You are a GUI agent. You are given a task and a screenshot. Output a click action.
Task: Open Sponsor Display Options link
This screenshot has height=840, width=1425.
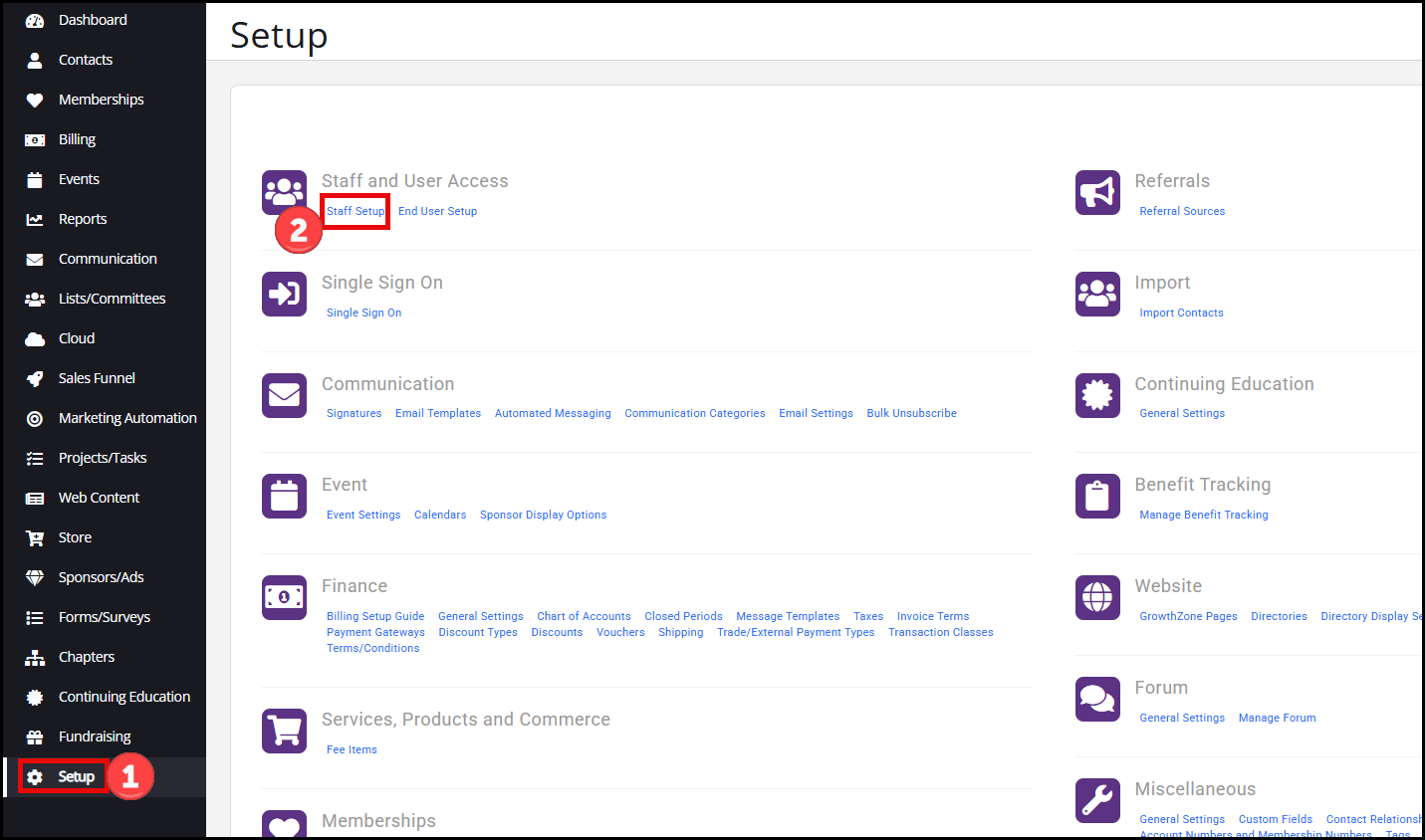543,515
